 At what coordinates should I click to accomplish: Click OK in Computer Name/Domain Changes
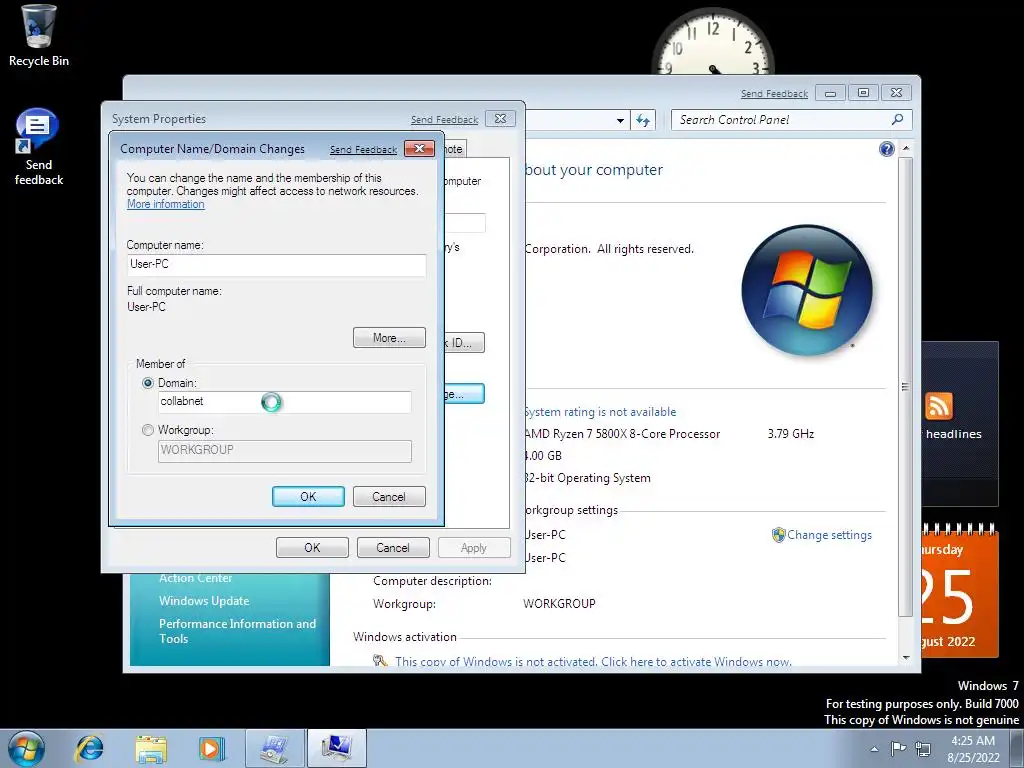pos(308,496)
